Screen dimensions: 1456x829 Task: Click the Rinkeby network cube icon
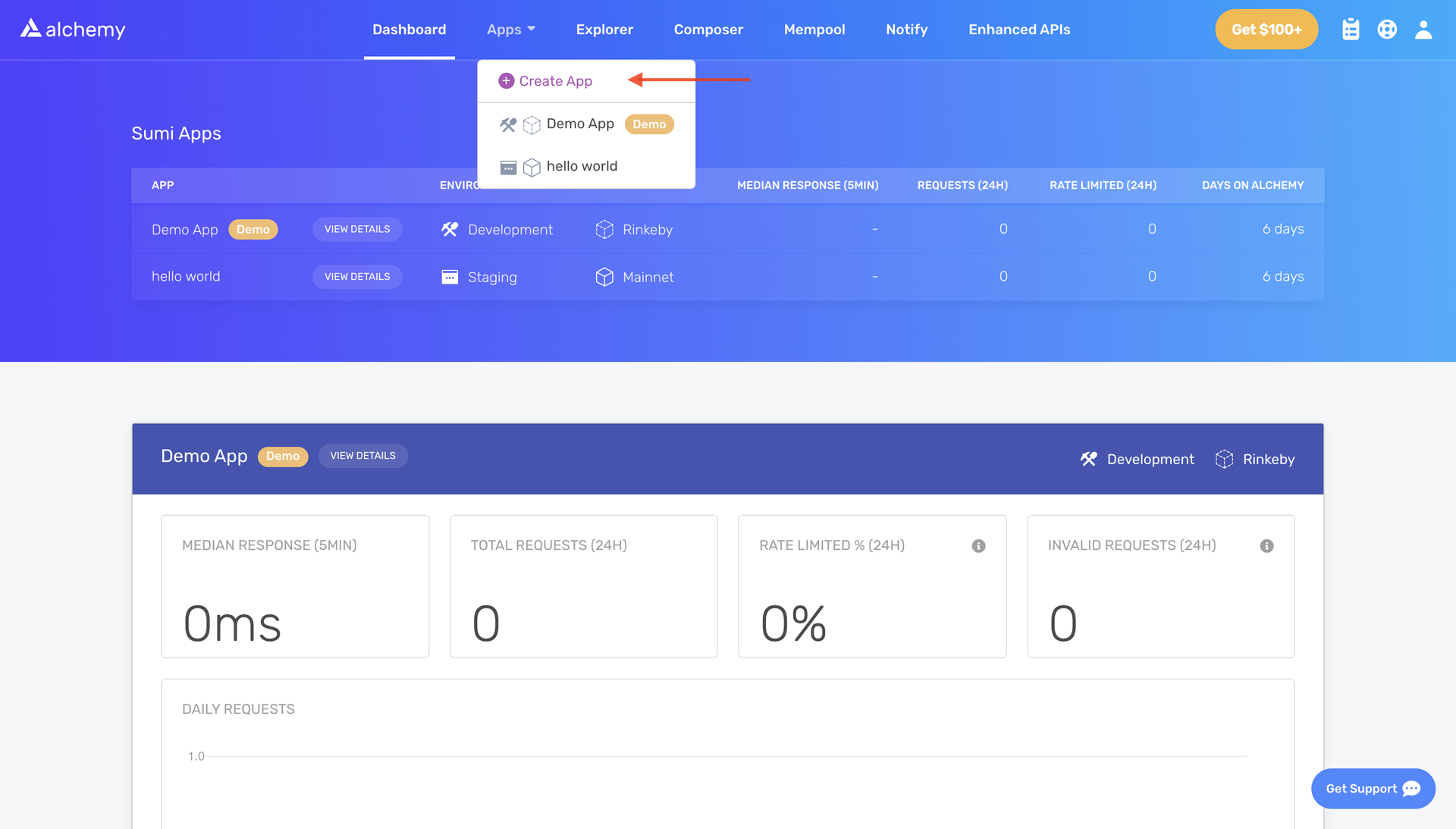[1225, 459]
